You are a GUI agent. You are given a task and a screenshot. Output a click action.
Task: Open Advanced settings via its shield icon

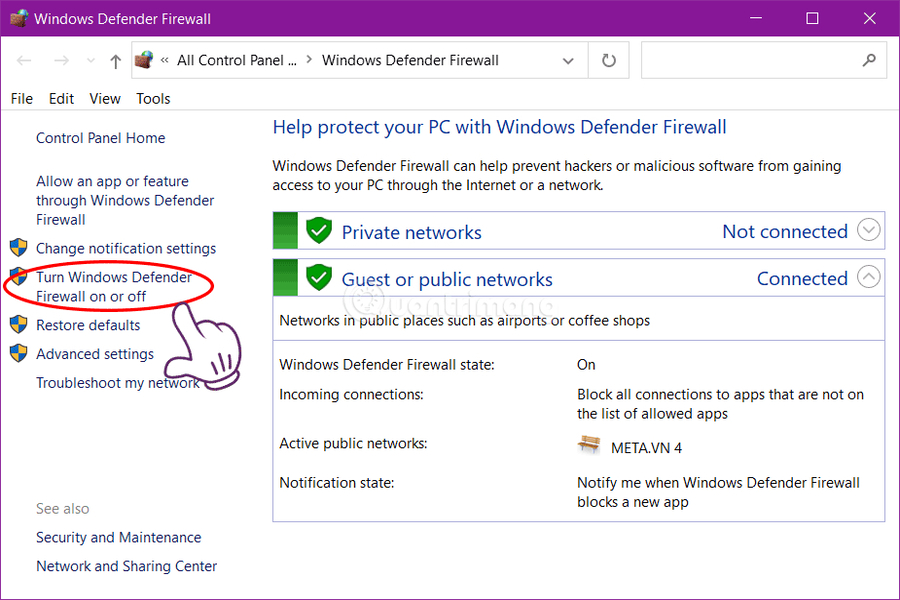pyautogui.click(x=18, y=353)
